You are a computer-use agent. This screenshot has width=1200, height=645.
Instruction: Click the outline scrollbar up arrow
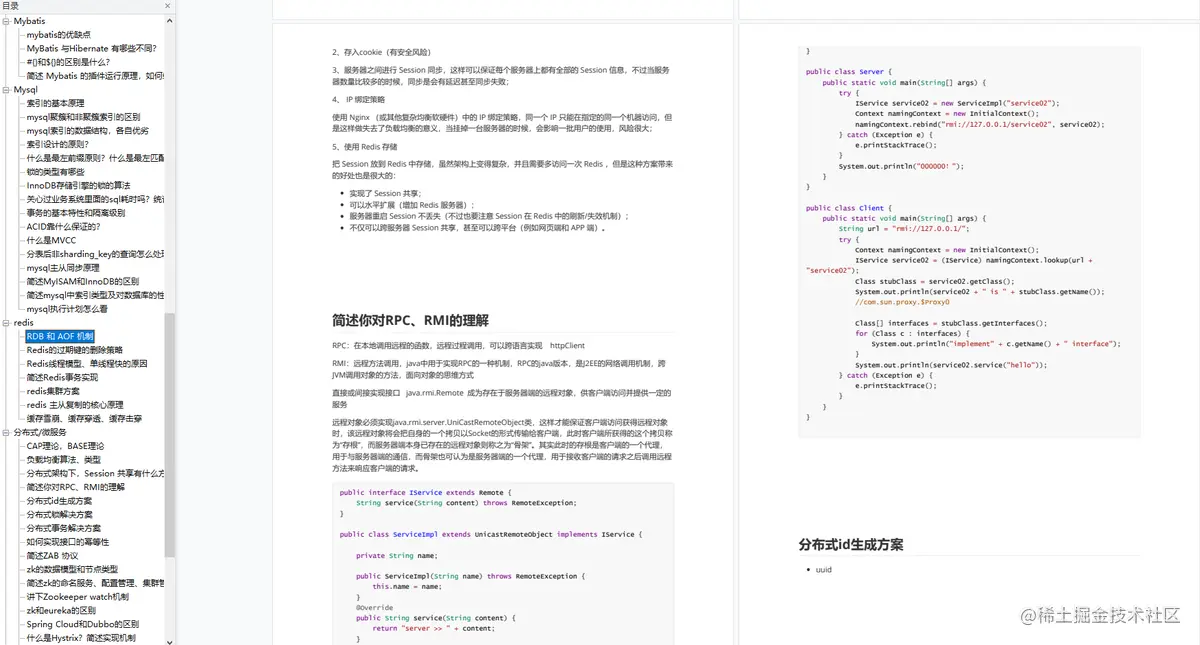169,19
